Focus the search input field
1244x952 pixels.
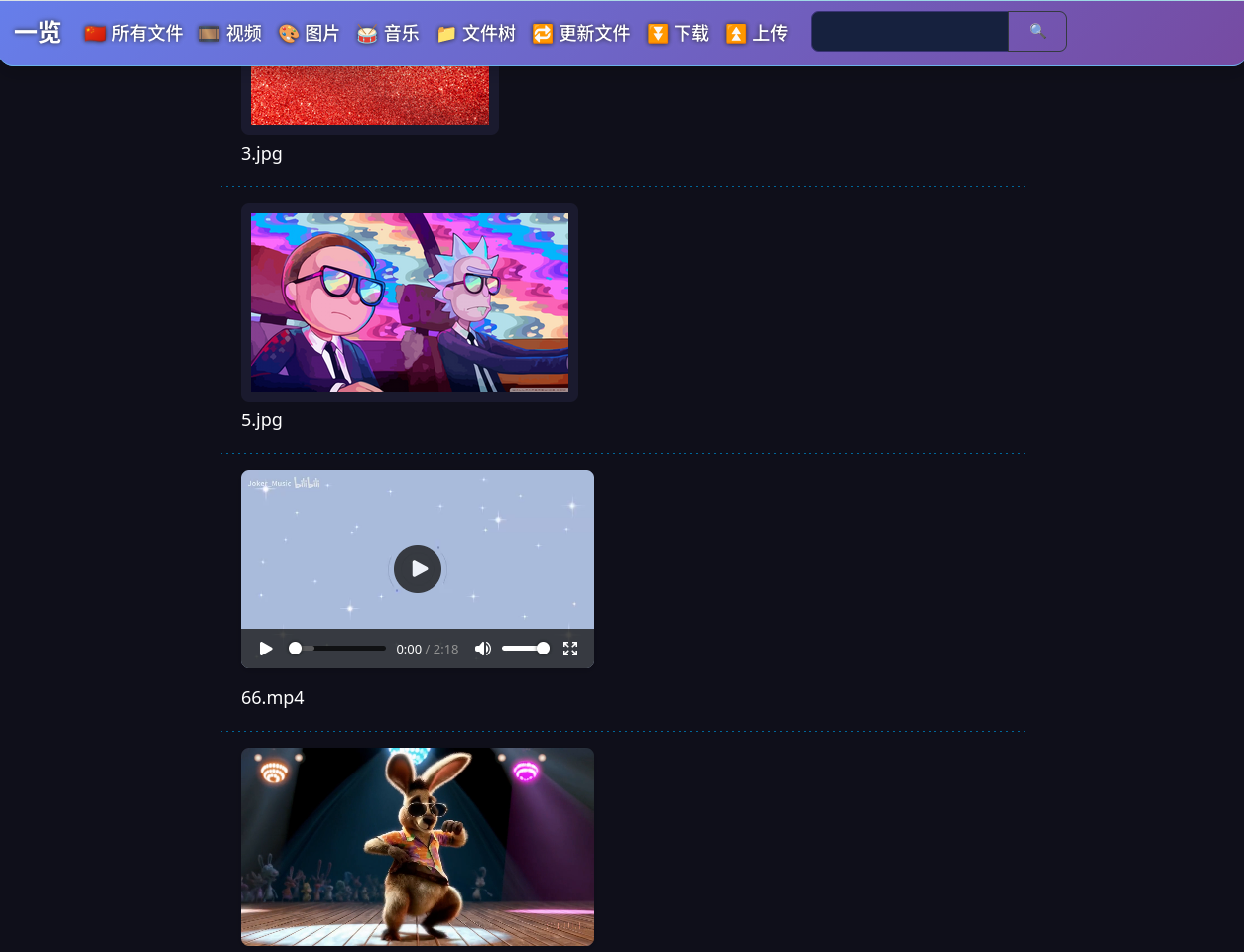click(x=910, y=32)
